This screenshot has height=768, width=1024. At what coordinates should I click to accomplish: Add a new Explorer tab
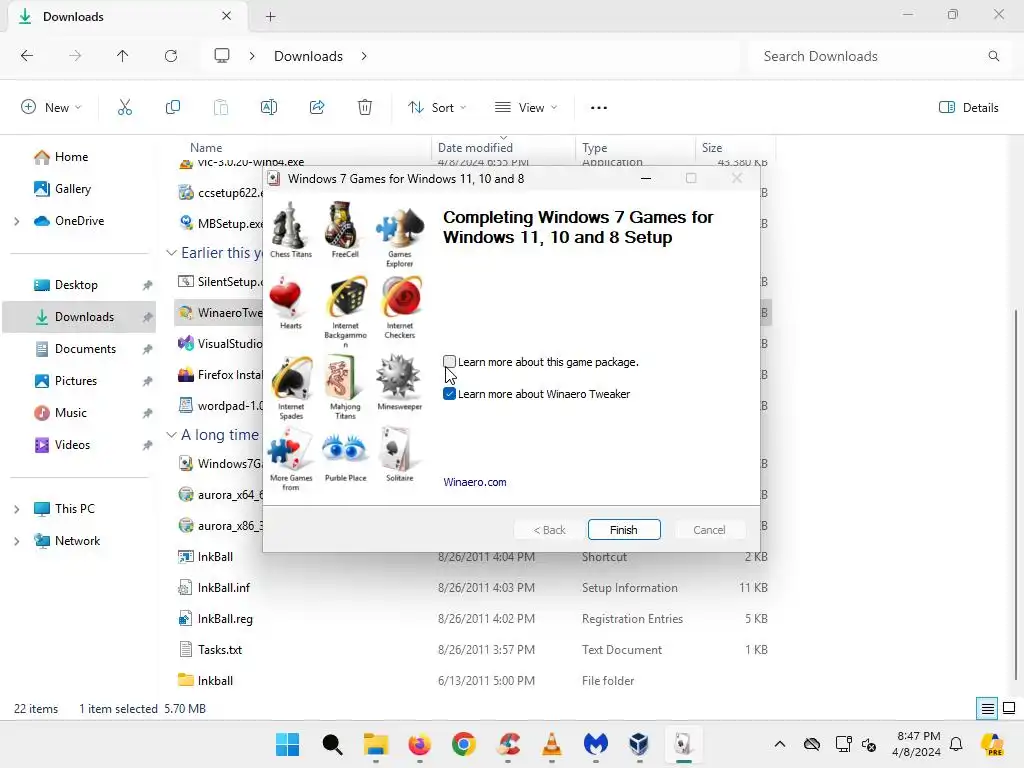coord(270,16)
